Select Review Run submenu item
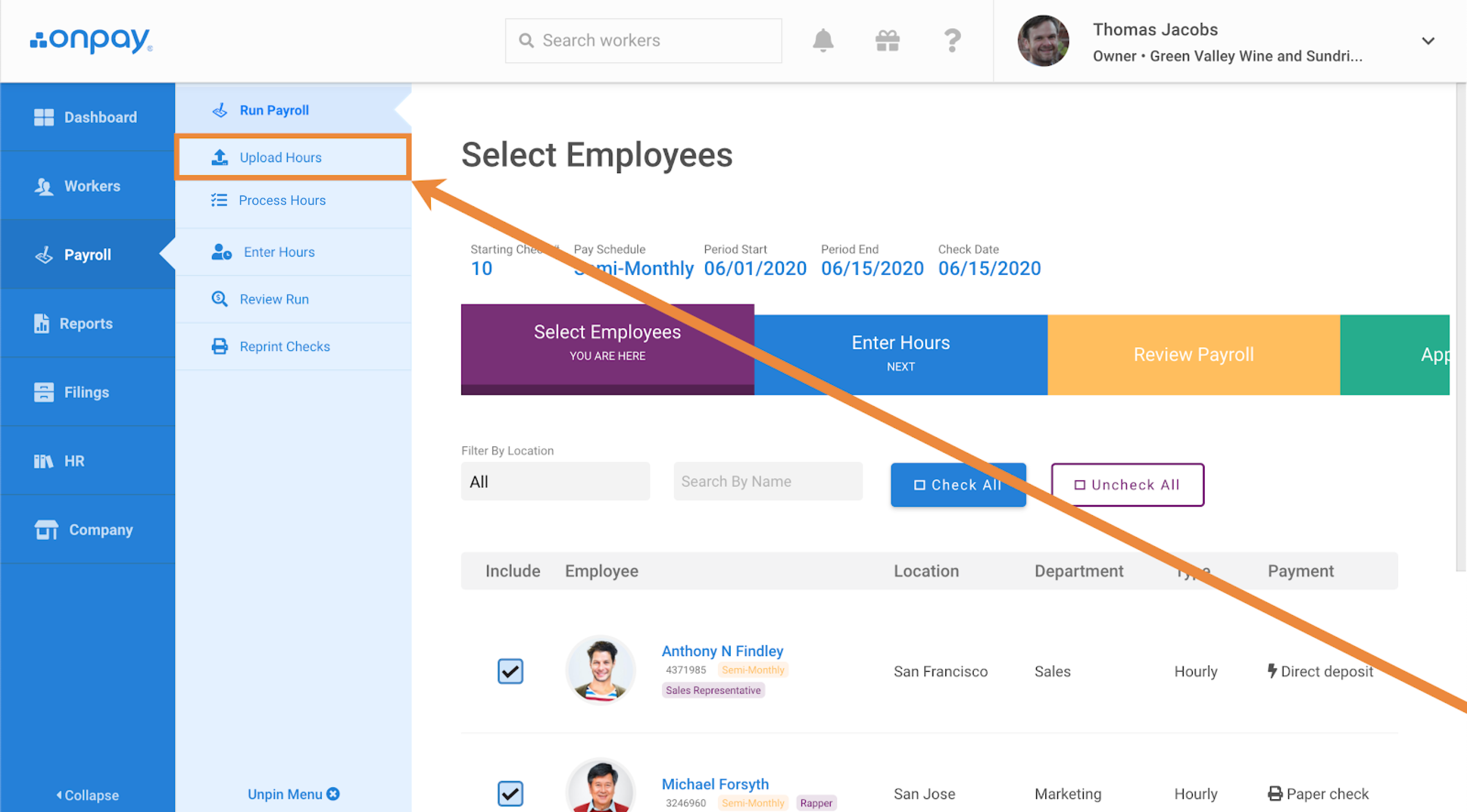1467x812 pixels. pyautogui.click(x=293, y=299)
